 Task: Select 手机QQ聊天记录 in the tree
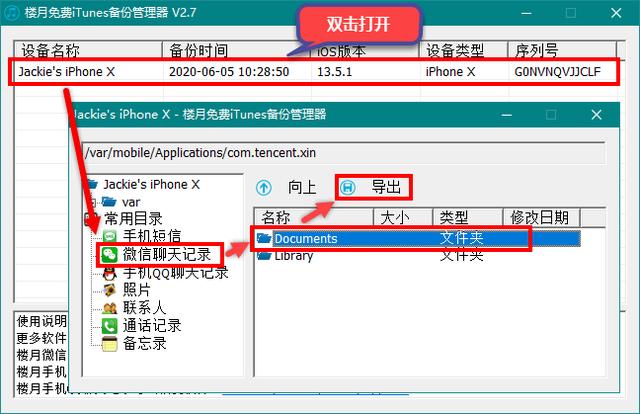176,273
